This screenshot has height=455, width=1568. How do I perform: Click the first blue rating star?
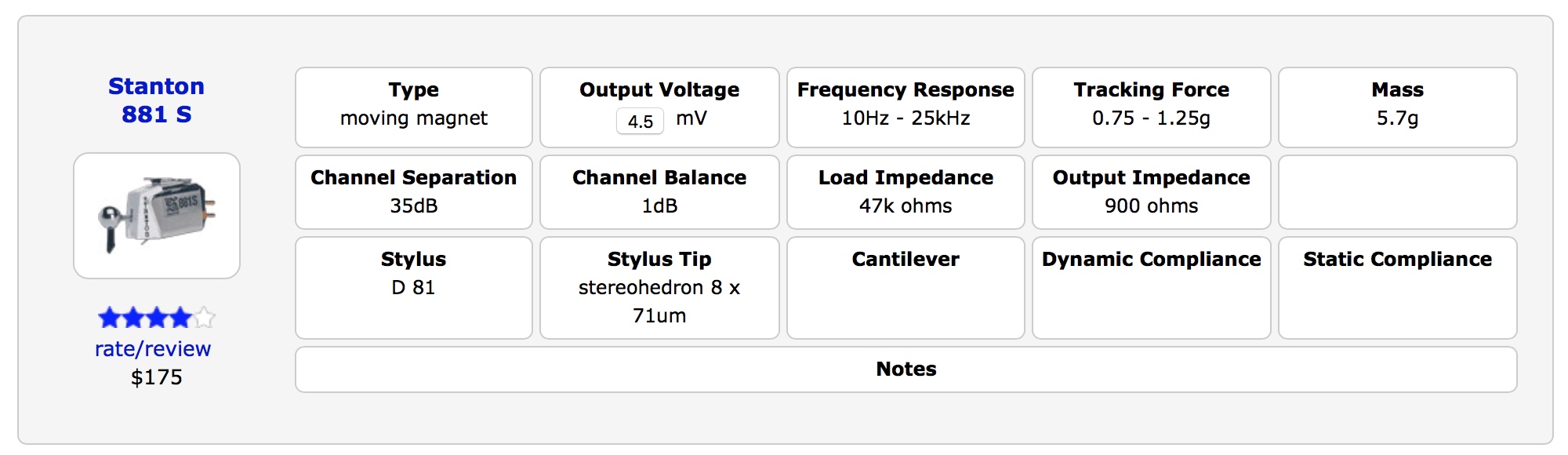coord(109,318)
